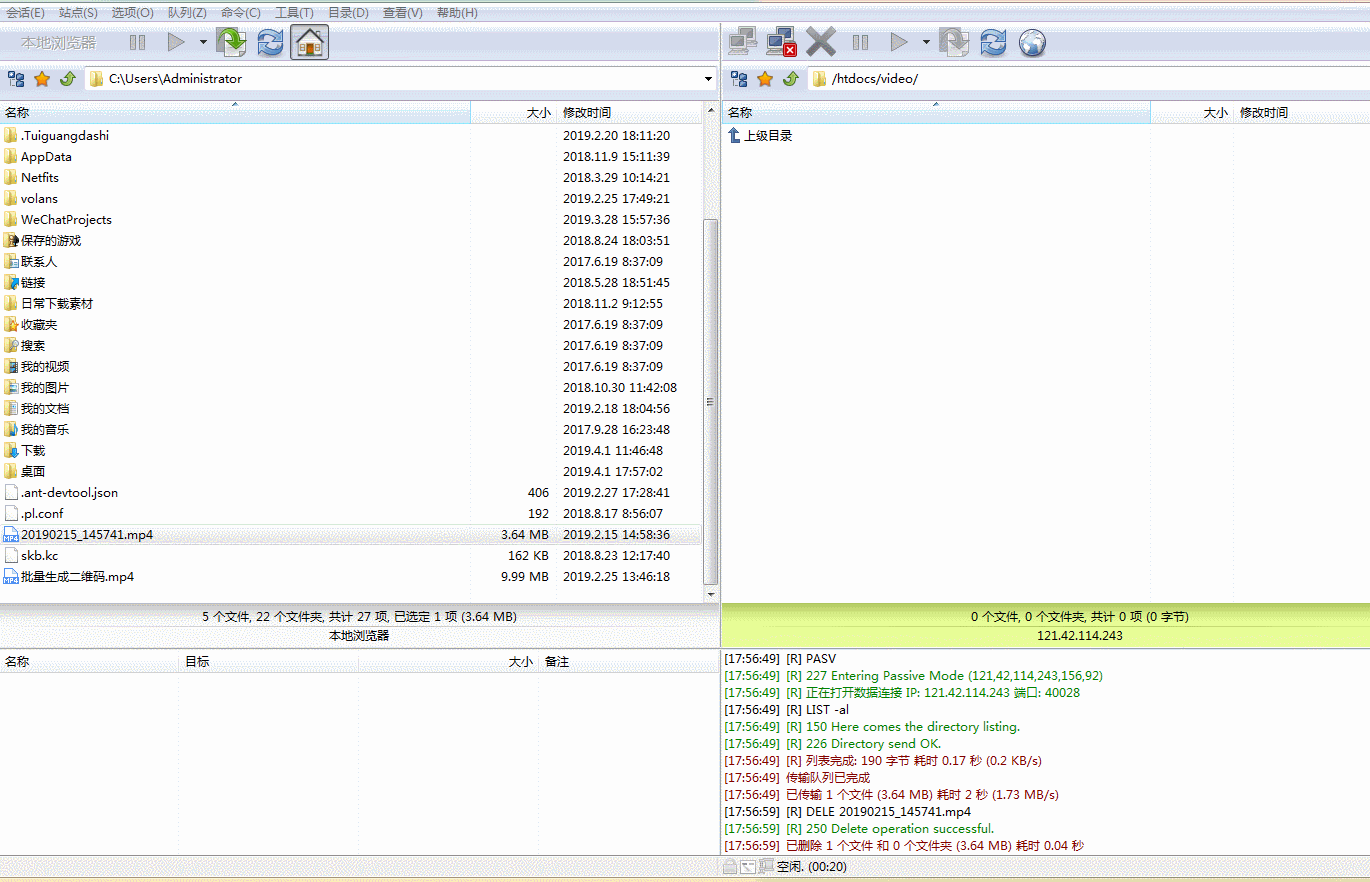Open bookmarks star in local address bar
Viewport: 1370px width, 882px height.
tap(42, 79)
